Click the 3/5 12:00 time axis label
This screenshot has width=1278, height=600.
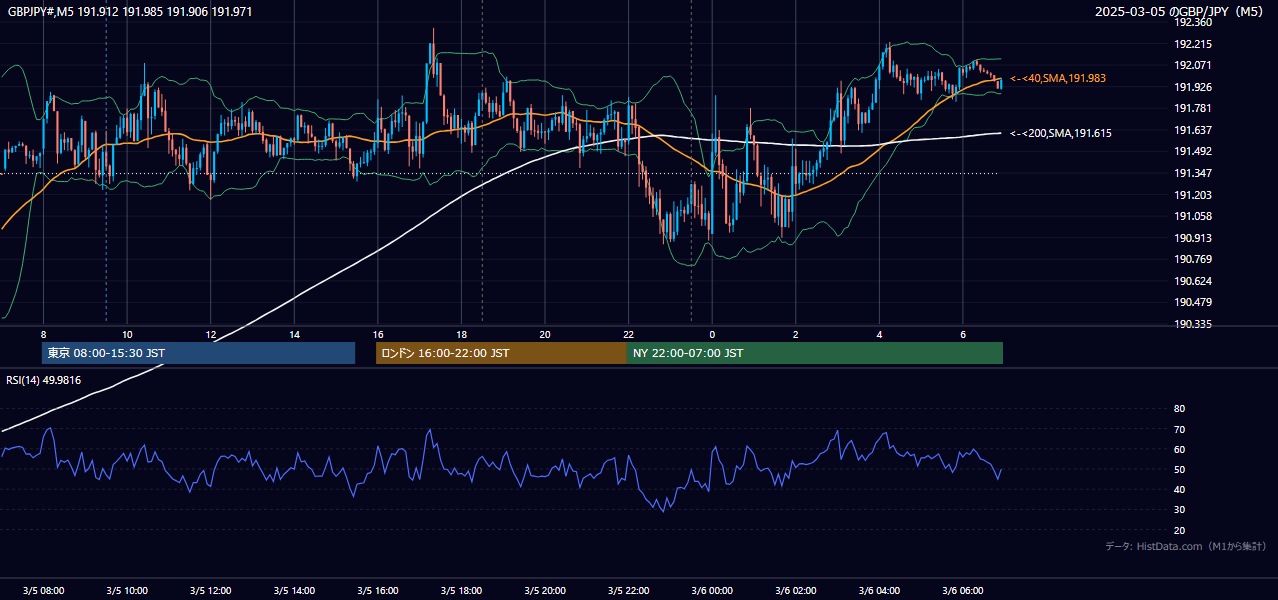pyautogui.click(x=210, y=591)
